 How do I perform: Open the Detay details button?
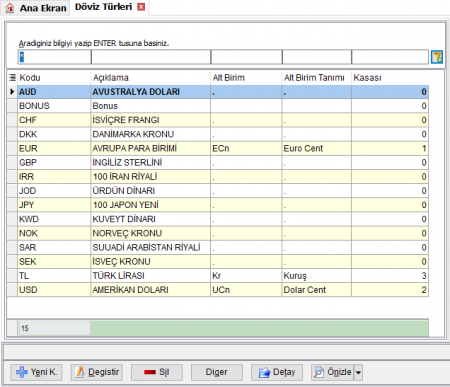pos(277,372)
